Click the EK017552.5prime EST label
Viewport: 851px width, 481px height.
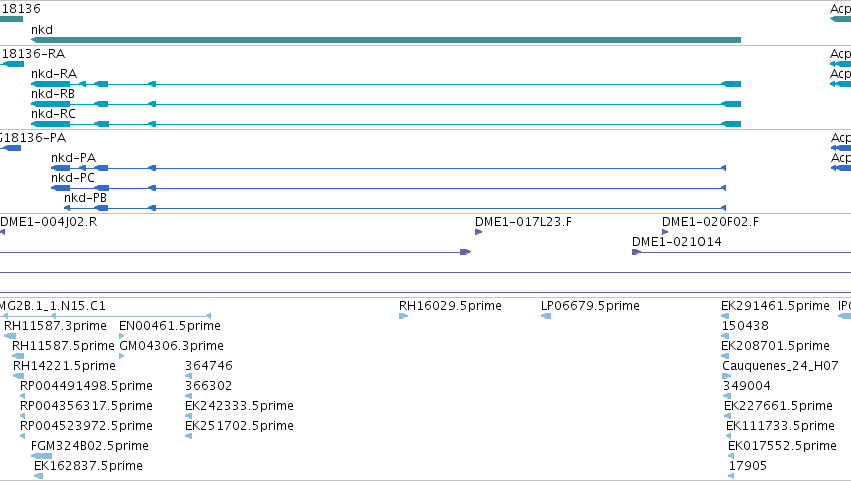click(x=782, y=446)
